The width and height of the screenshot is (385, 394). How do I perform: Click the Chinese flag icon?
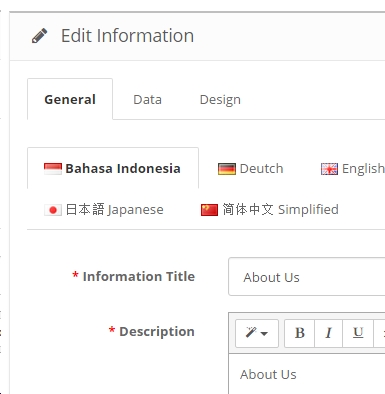click(209, 210)
